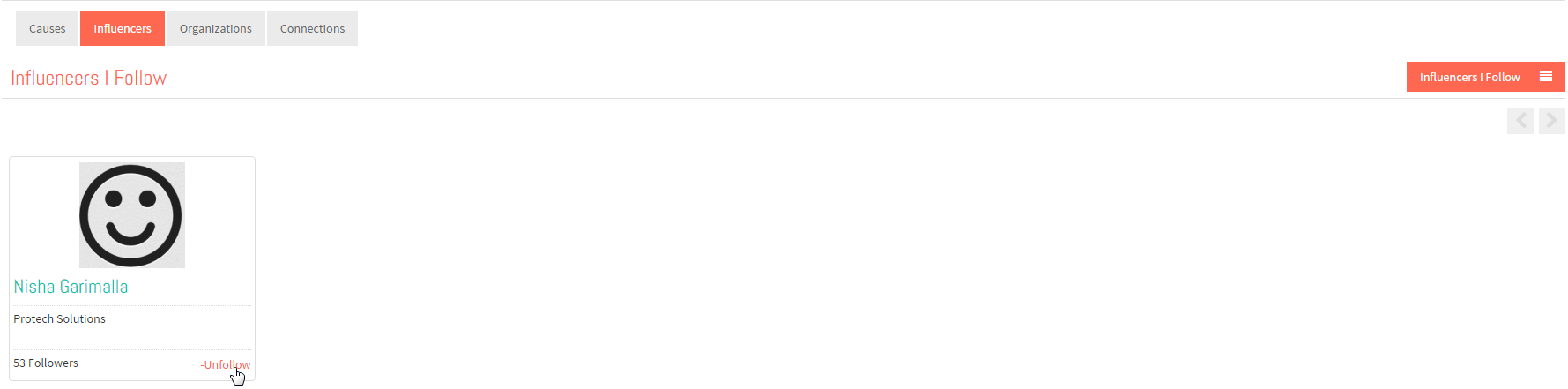Select the Influencers tab

click(123, 28)
